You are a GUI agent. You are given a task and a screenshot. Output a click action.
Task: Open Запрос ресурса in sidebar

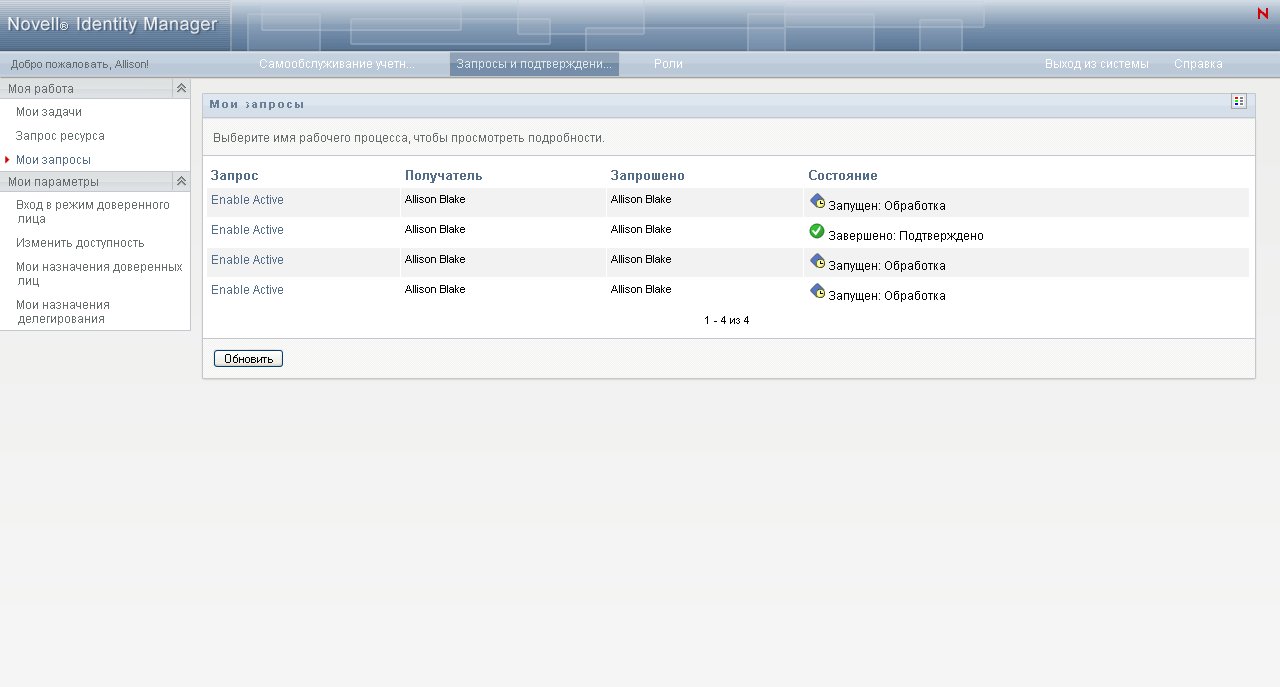tap(60, 136)
